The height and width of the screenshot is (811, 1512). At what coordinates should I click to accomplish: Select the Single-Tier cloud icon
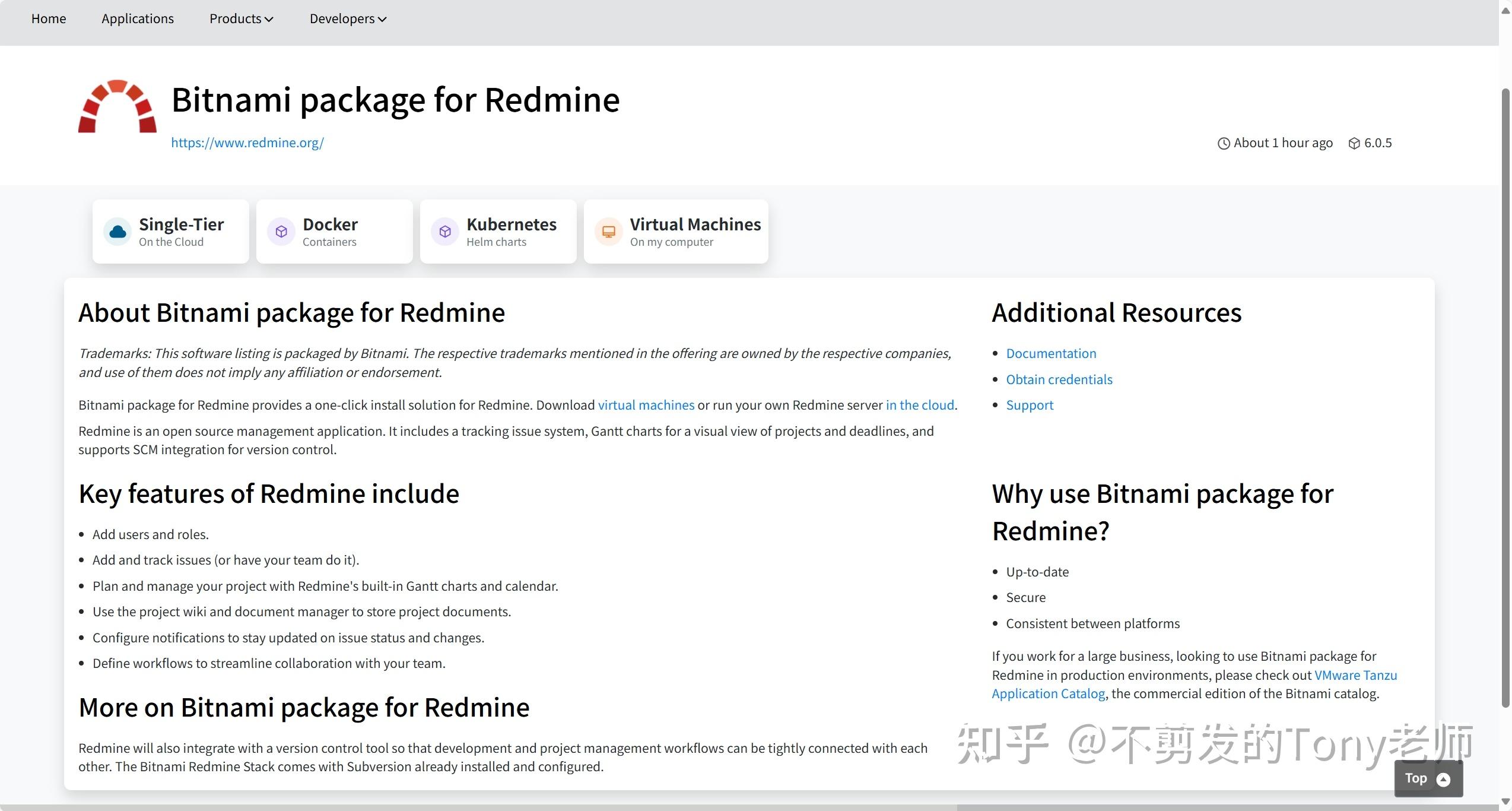[x=117, y=231]
